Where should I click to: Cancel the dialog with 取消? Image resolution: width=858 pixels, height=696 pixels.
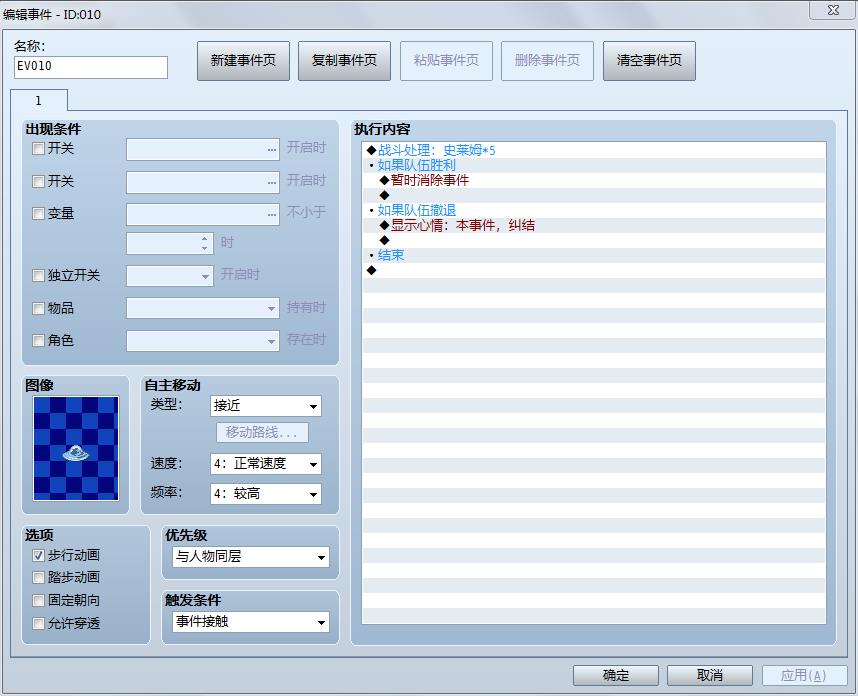pyautogui.click(x=710, y=675)
